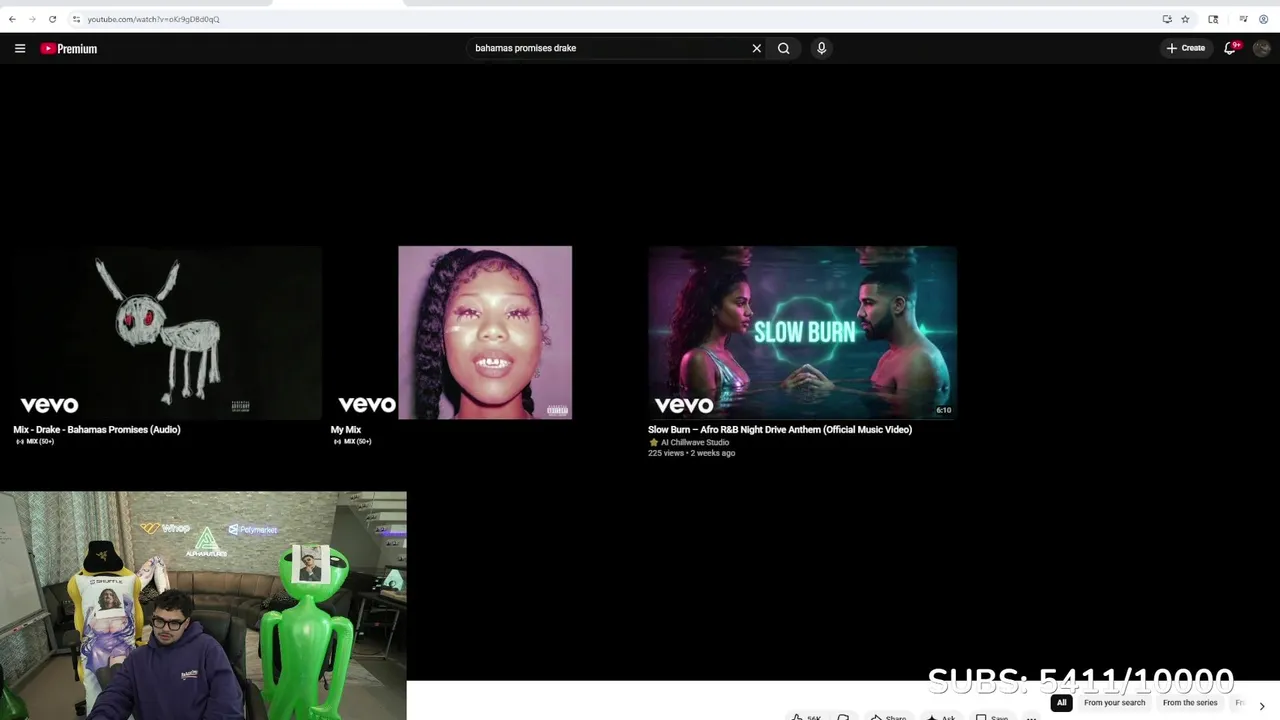Screen dimensions: 1280x720
Task: Click the browser back arrow
Action: point(12,19)
